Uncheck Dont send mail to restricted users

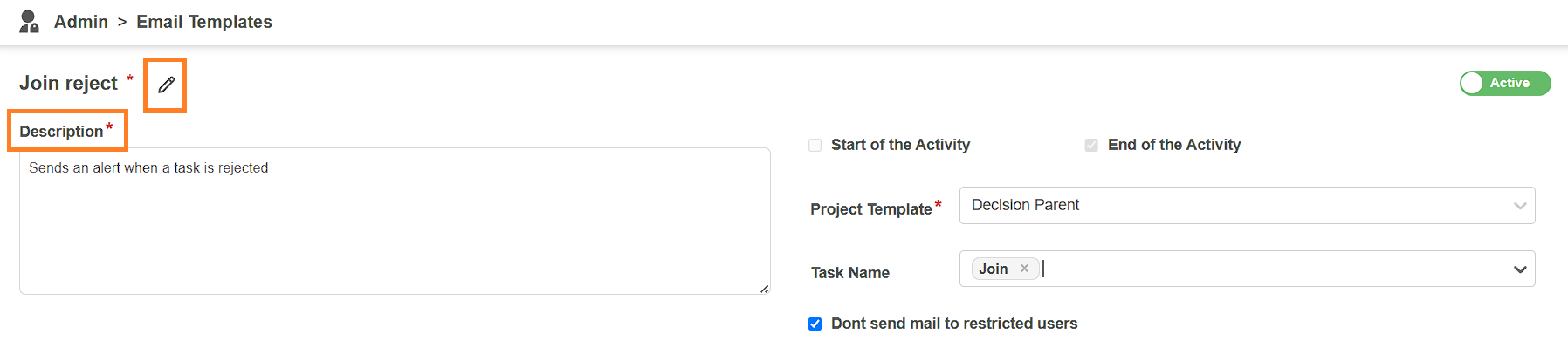coord(815,324)
